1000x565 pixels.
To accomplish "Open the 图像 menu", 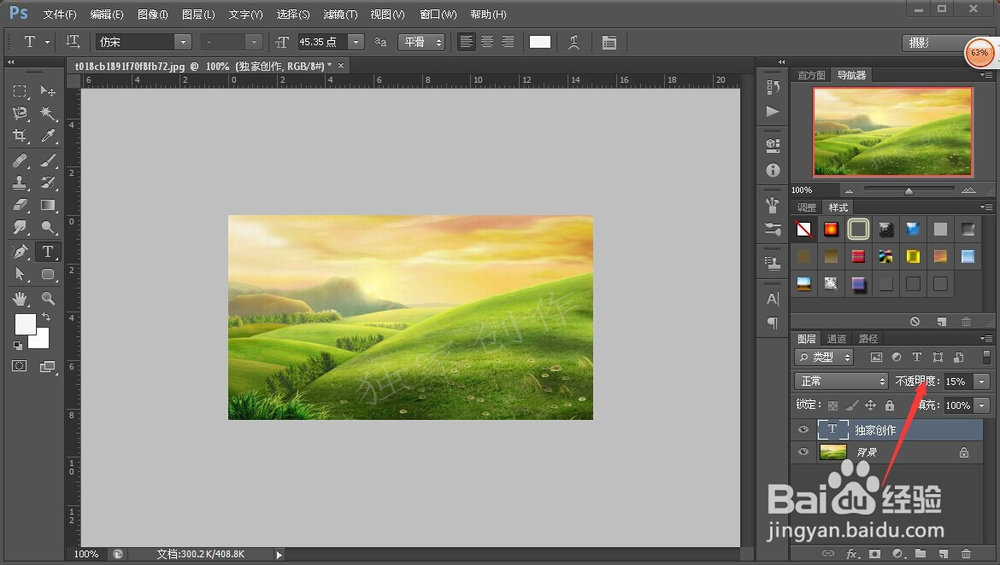I will (152, 14).
